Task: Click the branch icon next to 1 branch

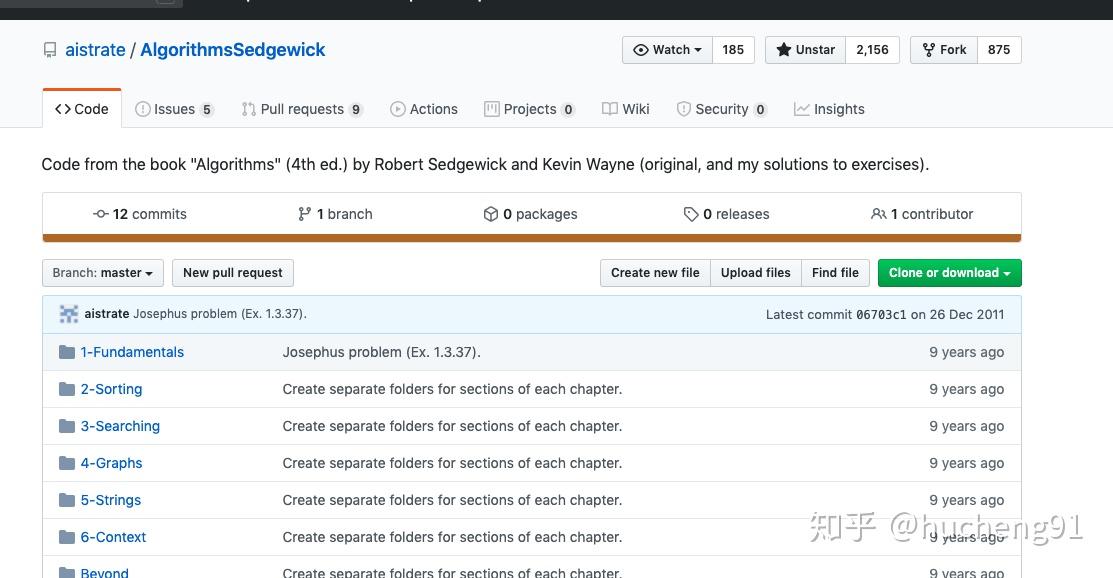Action: (305, 214)
